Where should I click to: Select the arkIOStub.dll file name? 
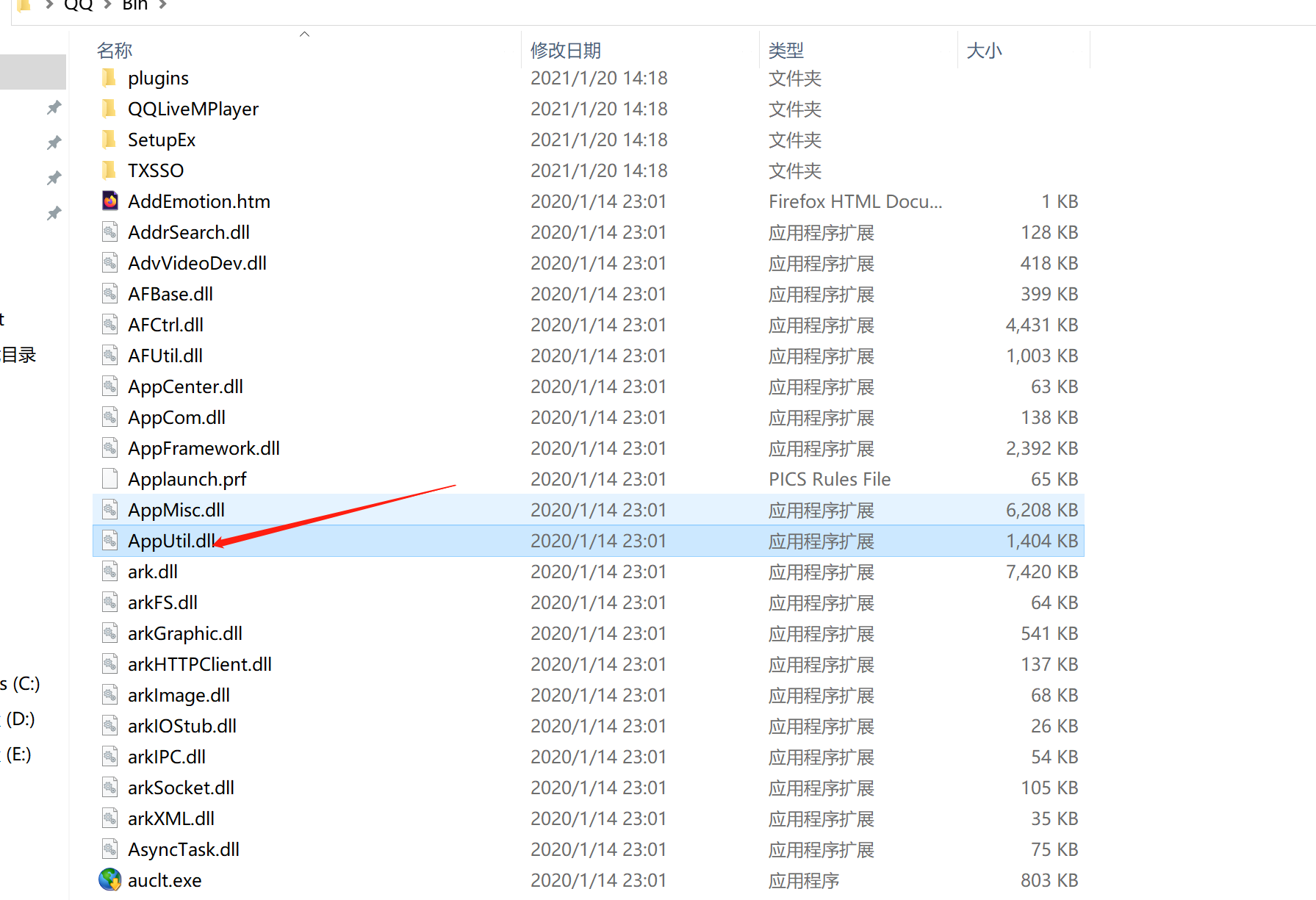pos(182,726)
